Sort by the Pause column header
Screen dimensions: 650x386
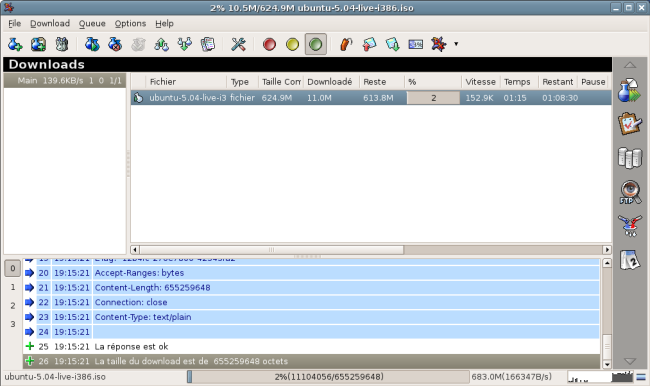594,82
